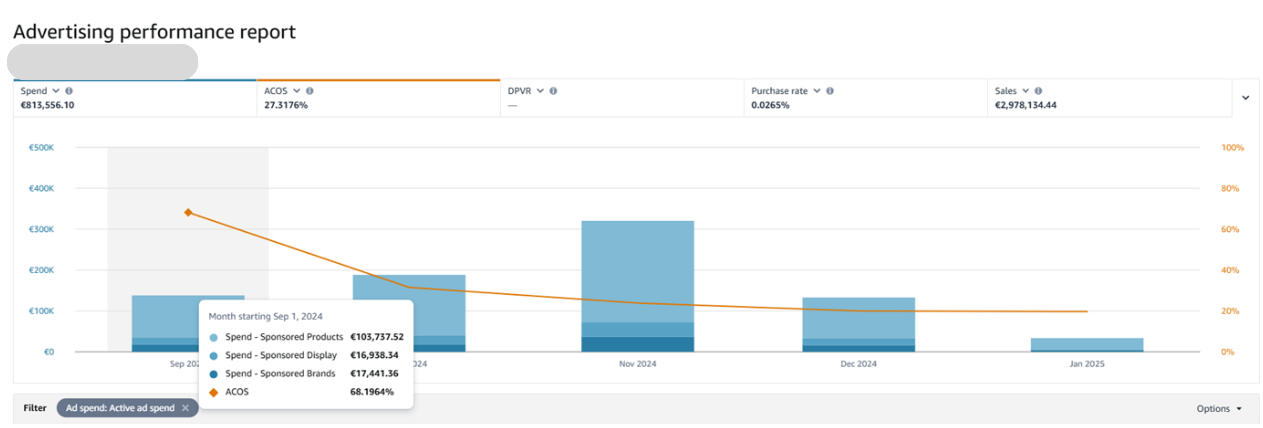1263x428 pixels.
Task: Open the Sales metric dropdown
Action: 1024,91
